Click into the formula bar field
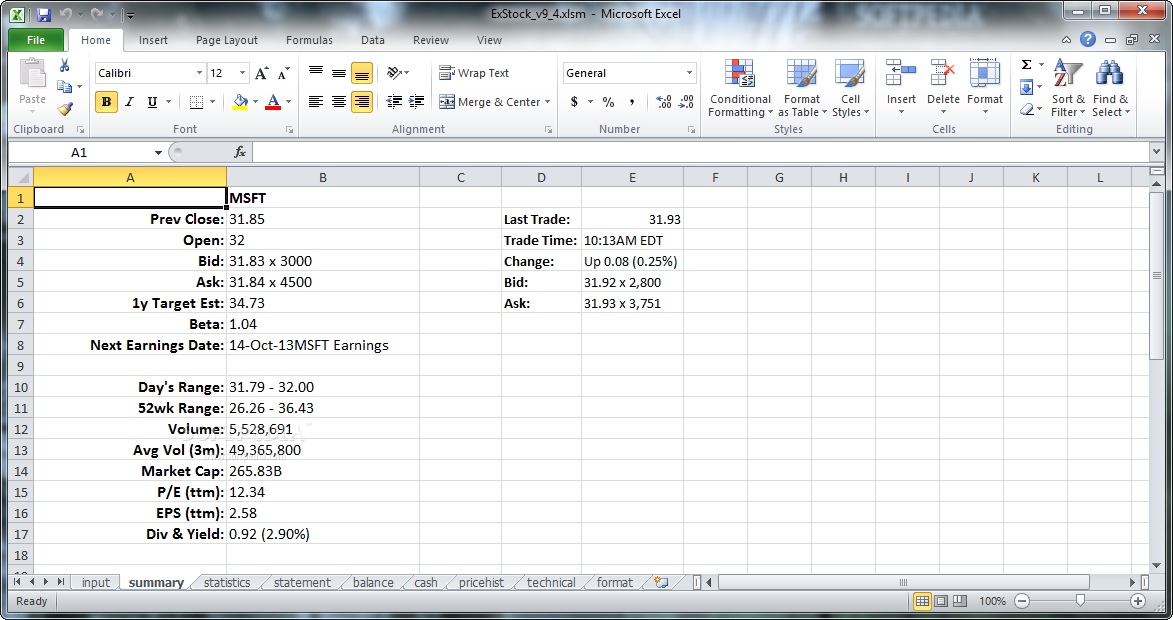This screenshot has height=620, width=1173. click(x=701, y=153)
